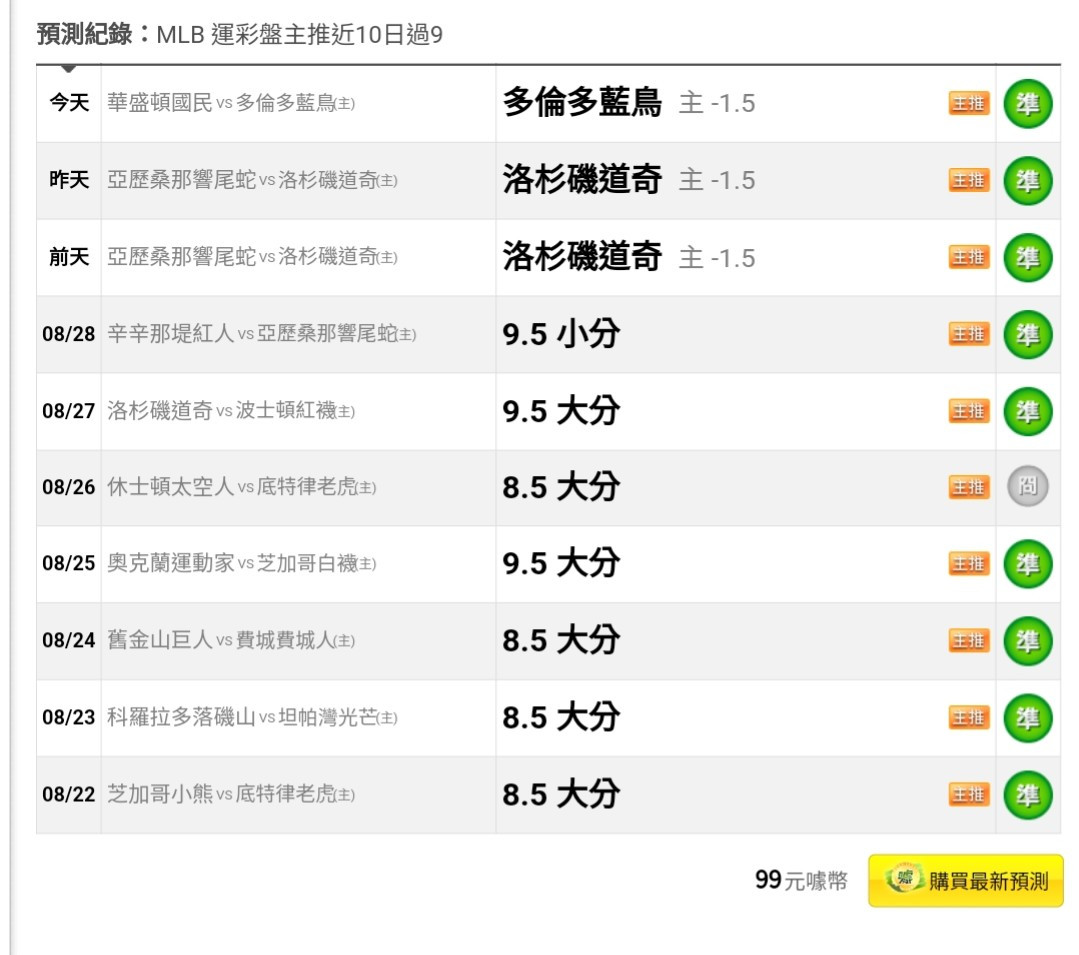Click the gray result icon in the 08/26 row

[x=1027, y=486]
